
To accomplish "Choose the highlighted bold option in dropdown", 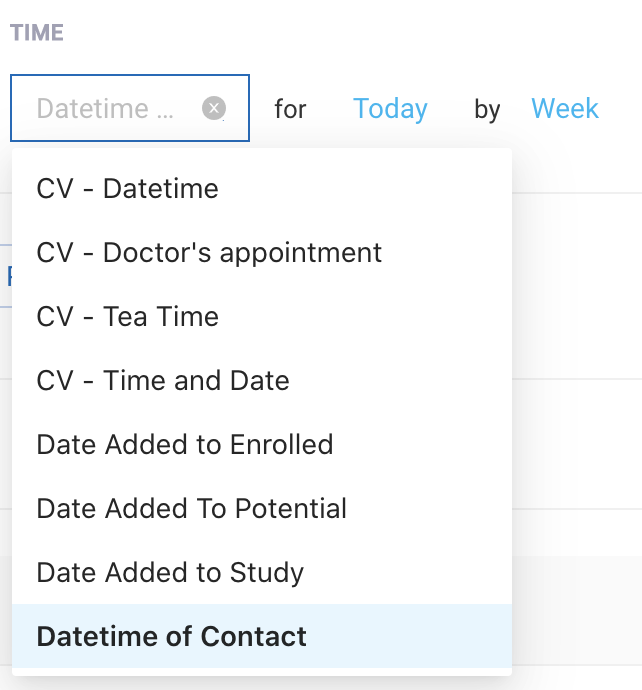I will [x=171, y=636].
